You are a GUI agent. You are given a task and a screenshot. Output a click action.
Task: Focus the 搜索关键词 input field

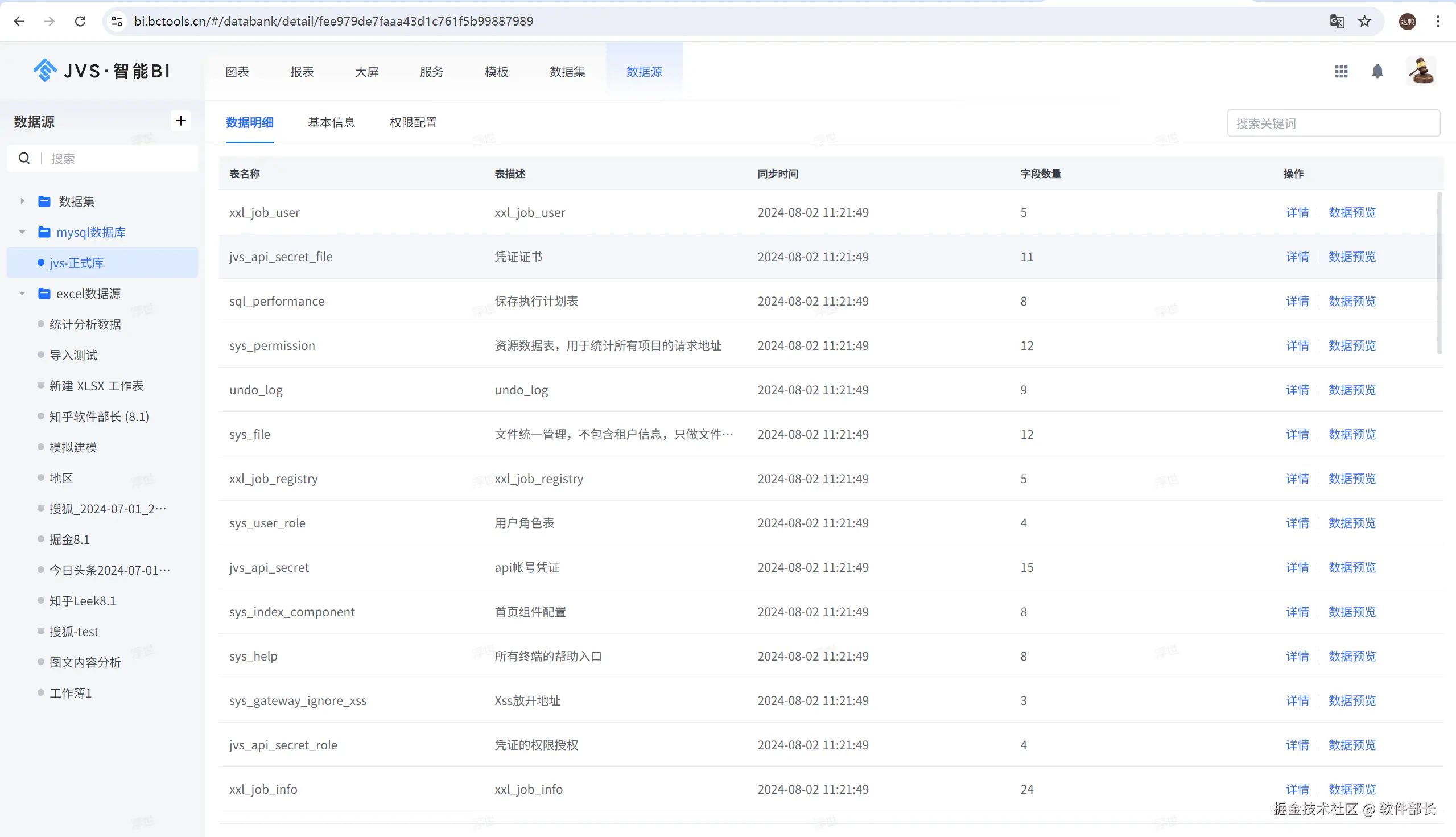click(1333, 123)
